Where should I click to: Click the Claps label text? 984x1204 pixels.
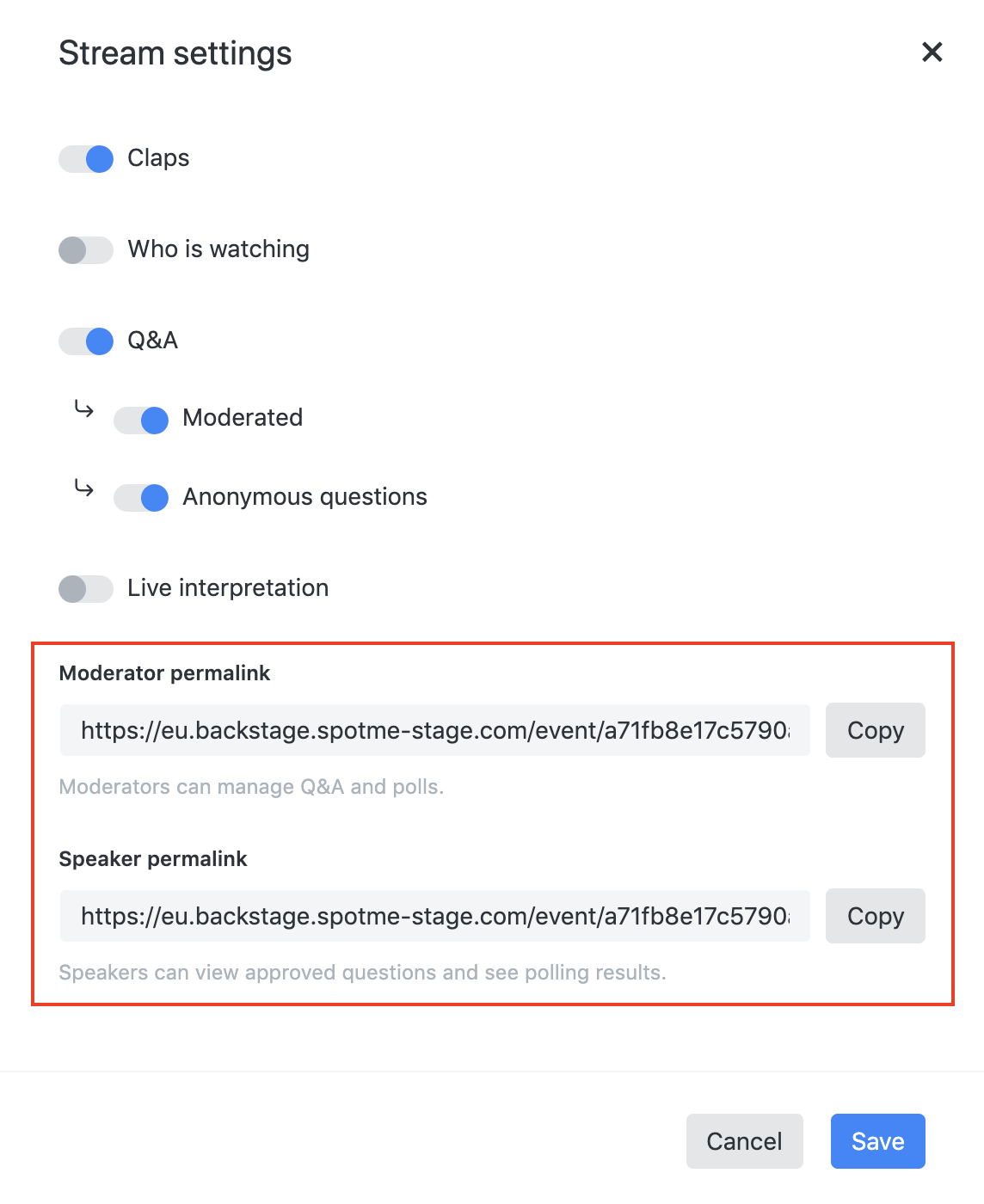click(158, 158)
